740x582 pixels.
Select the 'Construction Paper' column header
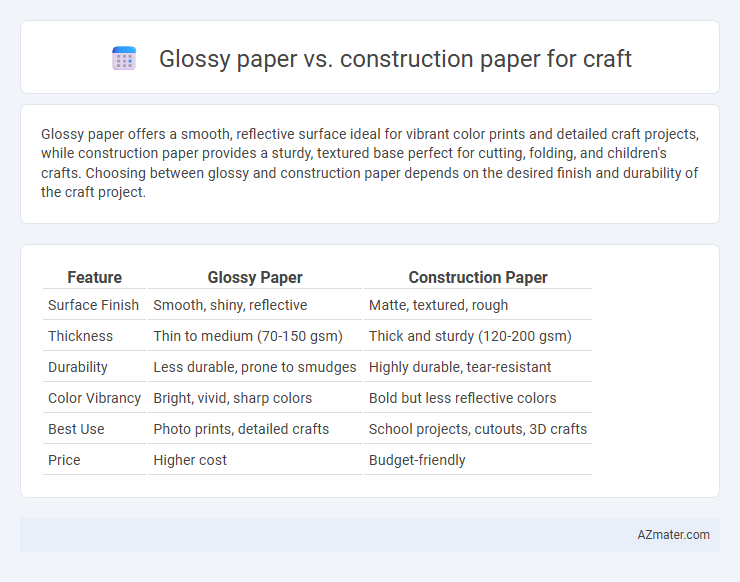(478, 277)
